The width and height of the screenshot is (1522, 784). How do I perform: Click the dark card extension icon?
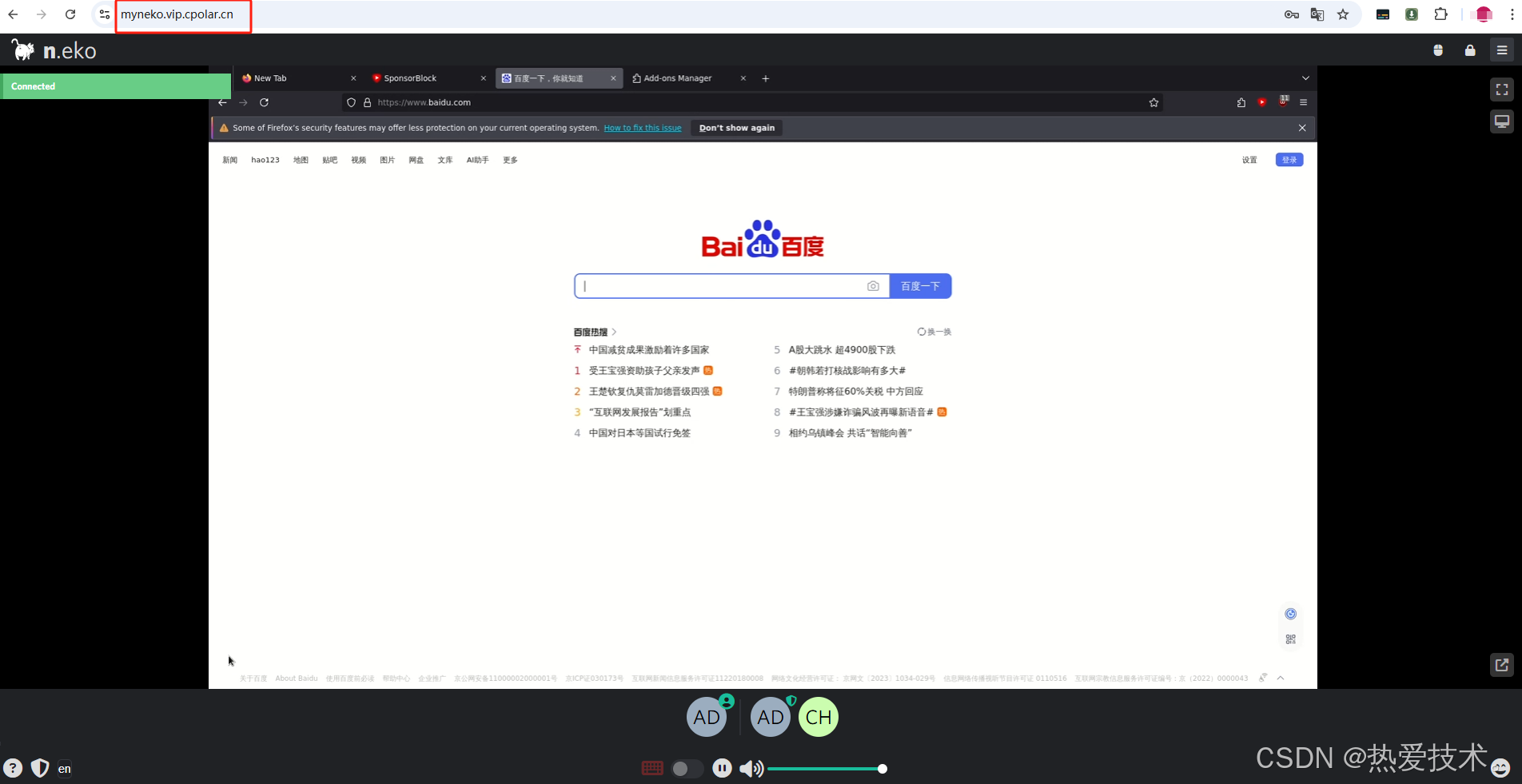[x=1383, y=14]
